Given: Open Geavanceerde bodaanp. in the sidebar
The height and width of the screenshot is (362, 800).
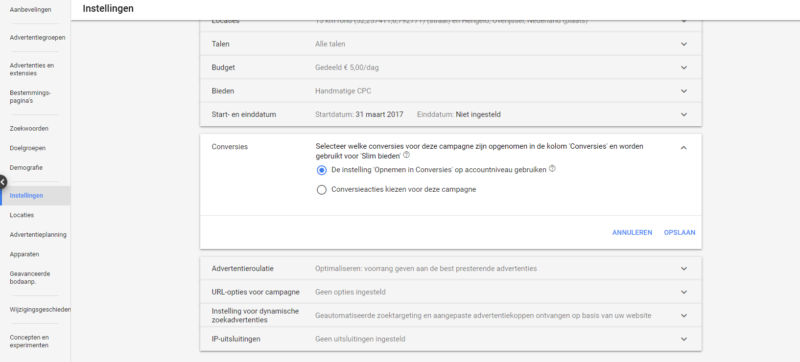Looking at the screenshot, I should tap(30, 277).
